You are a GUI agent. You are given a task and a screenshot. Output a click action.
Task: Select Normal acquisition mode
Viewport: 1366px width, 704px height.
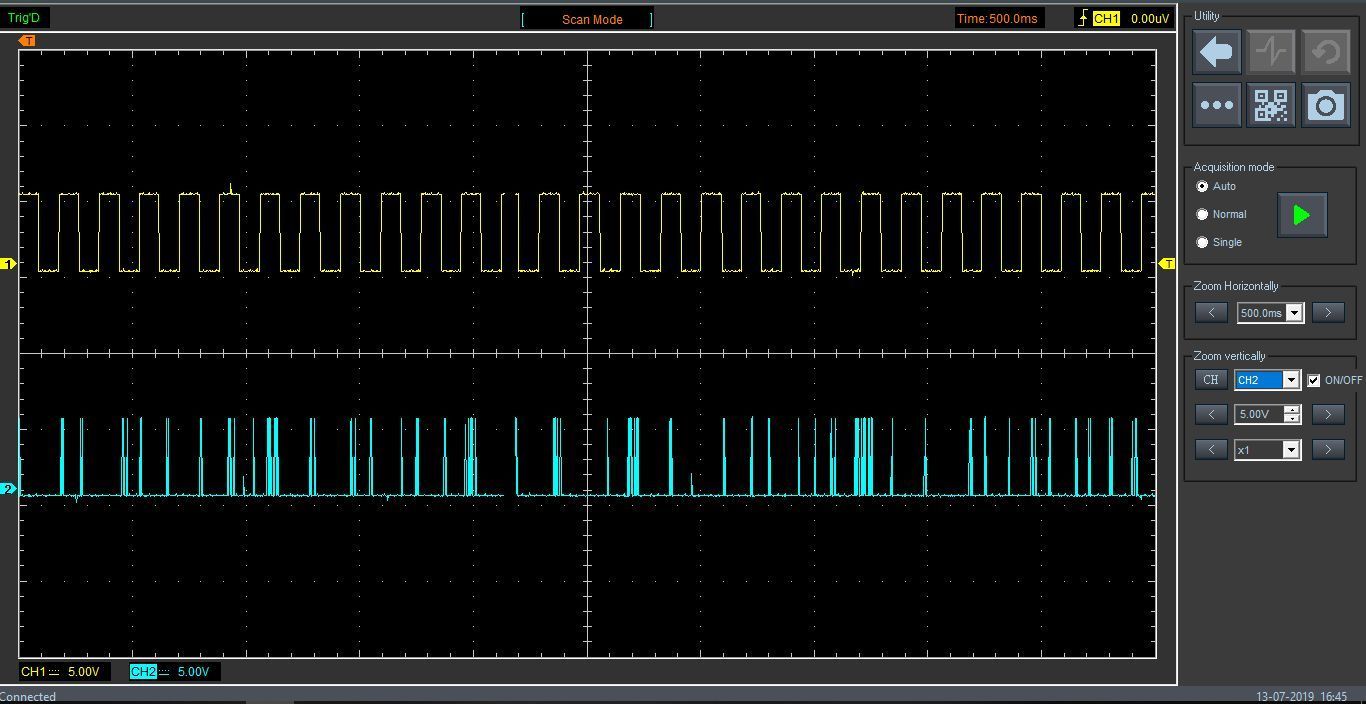[x=1202, y=215]
